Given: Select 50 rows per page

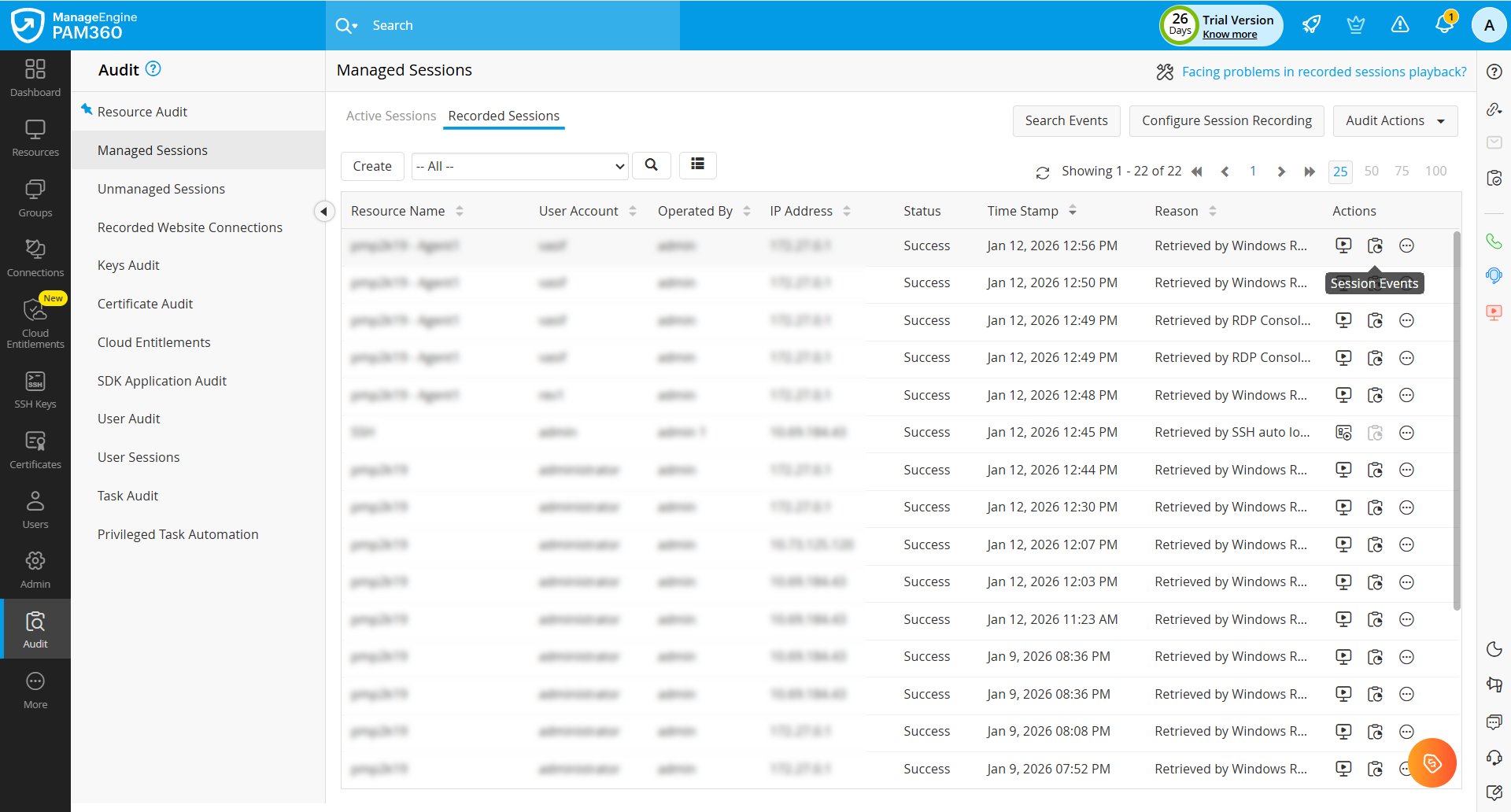Looking at the screenshot, I should click(x=1371, y=171).
